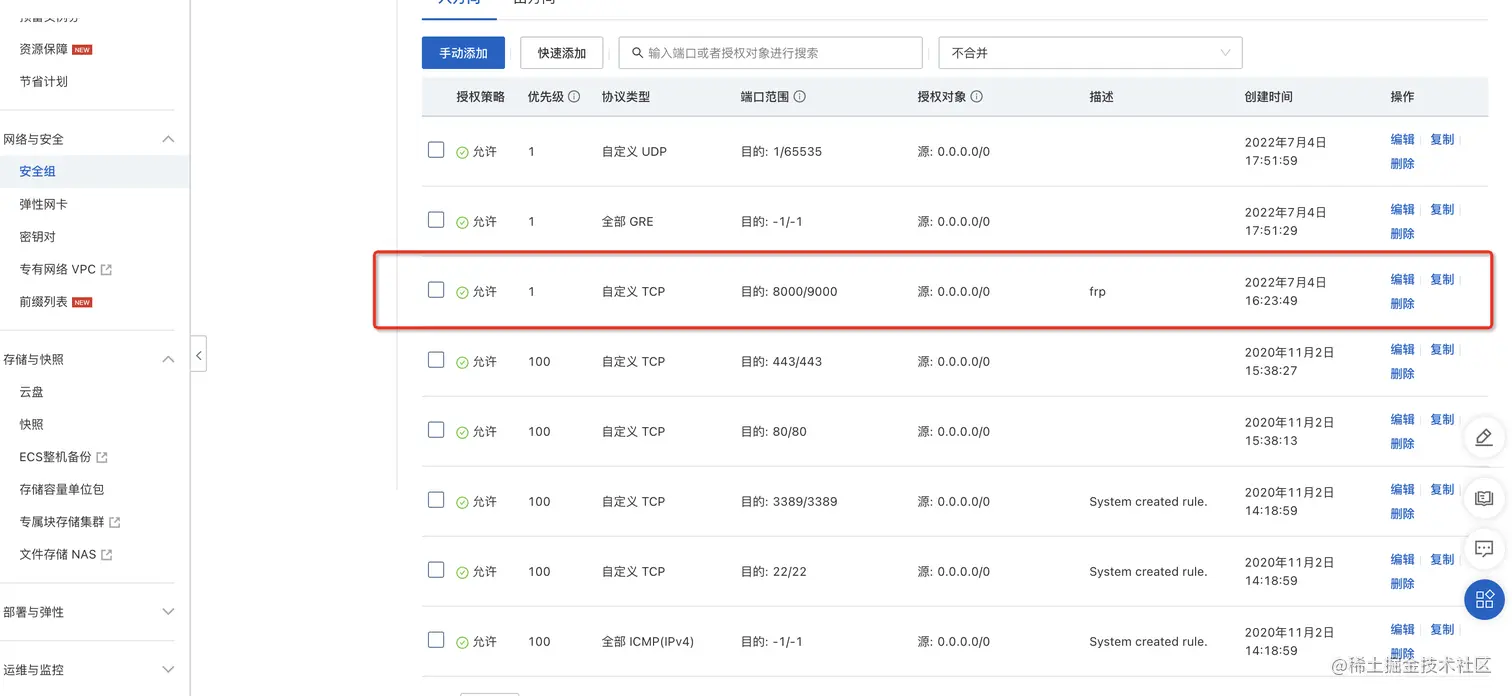Copy the 自定义 UDP rule
Screen dimensions: 1512x696
tap(1442, 140)
